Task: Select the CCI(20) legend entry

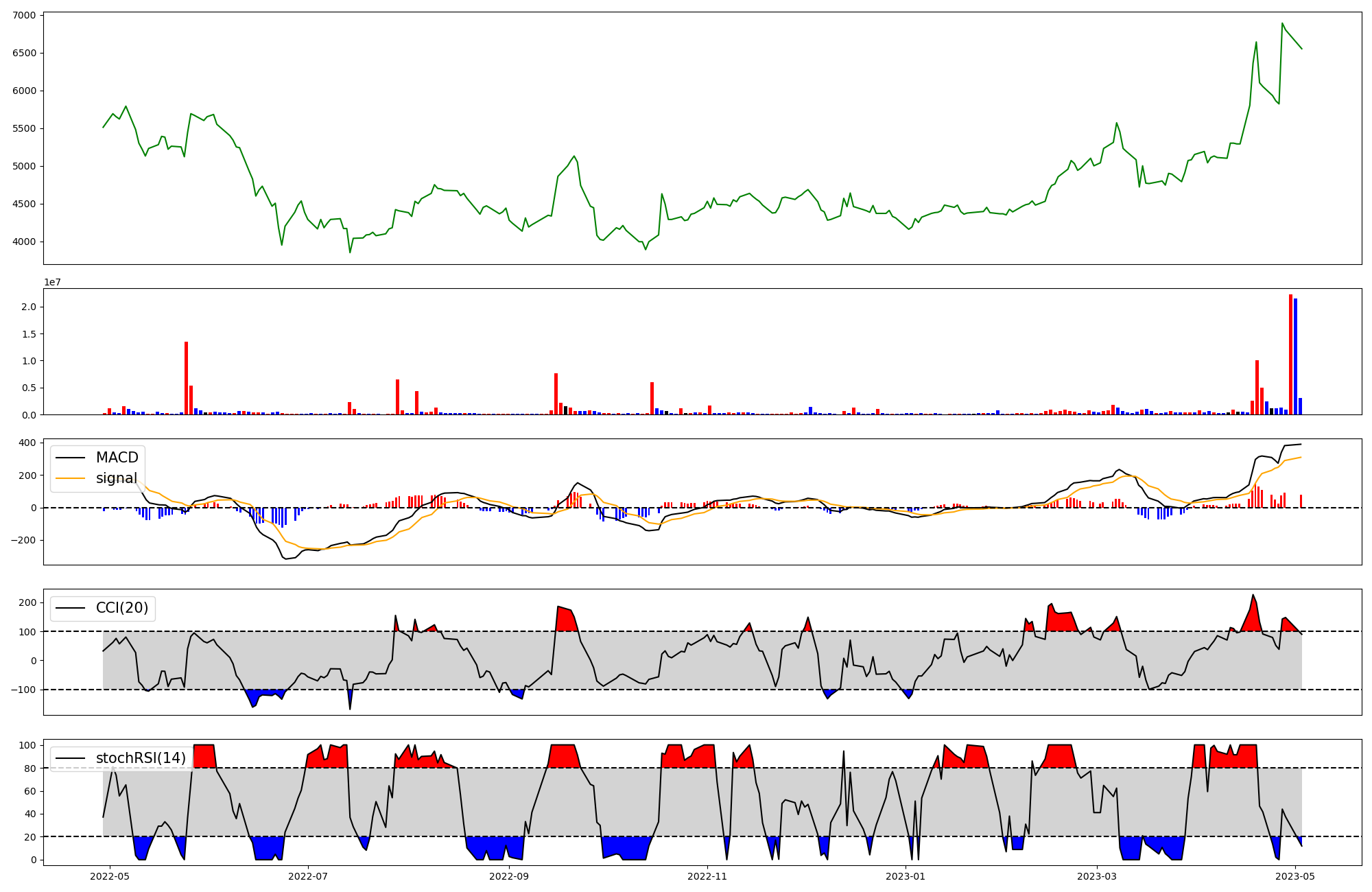Action: [x=121, y=608]
